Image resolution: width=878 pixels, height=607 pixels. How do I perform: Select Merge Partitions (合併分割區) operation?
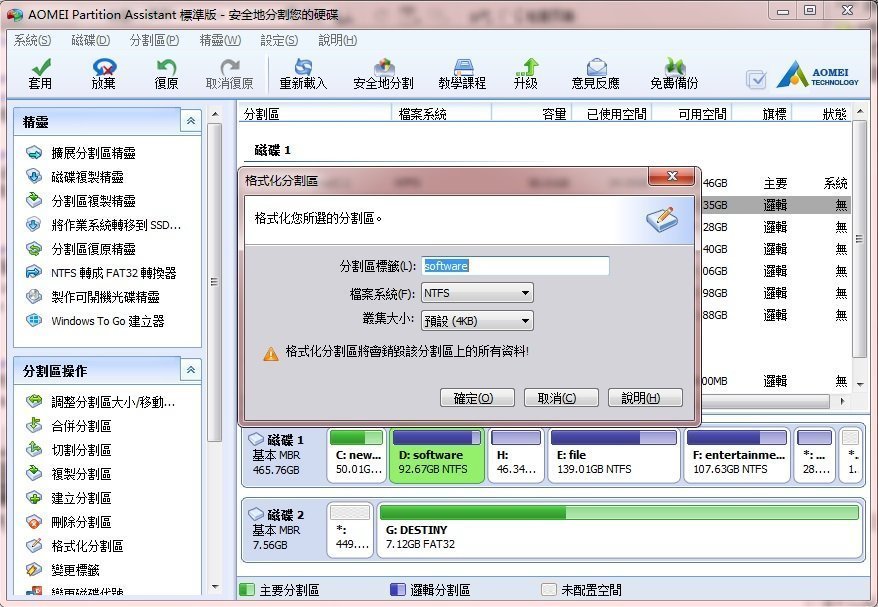(x=81, y=426)
